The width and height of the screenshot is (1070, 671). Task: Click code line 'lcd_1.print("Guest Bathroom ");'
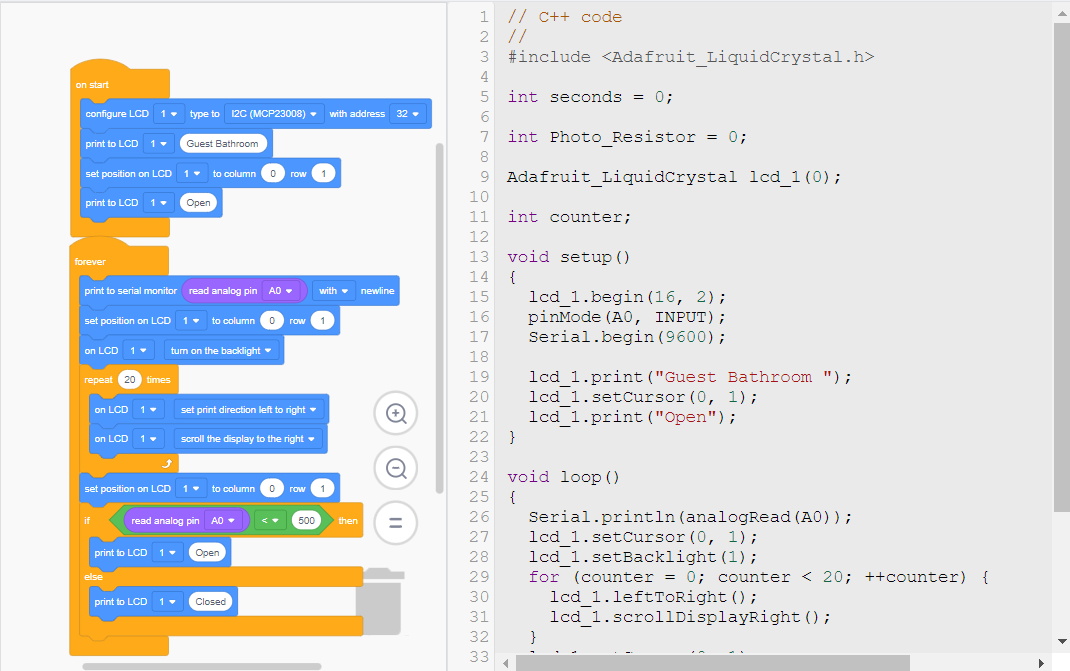[x=690, y=377]
